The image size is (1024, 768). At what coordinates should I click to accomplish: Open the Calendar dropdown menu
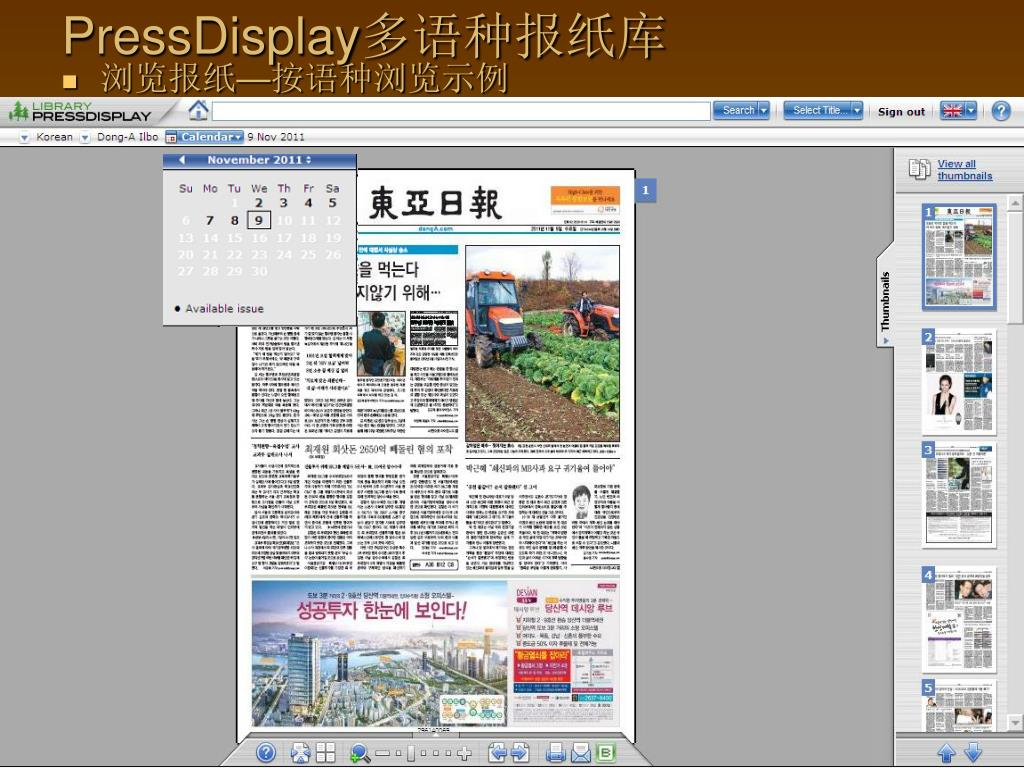coord(212,136)
